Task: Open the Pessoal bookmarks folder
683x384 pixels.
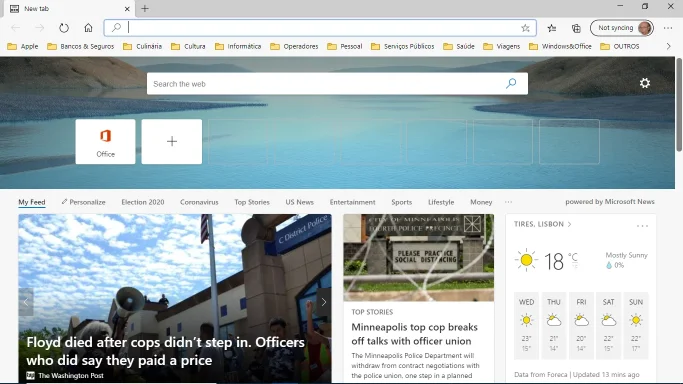Action: (345, 46)
